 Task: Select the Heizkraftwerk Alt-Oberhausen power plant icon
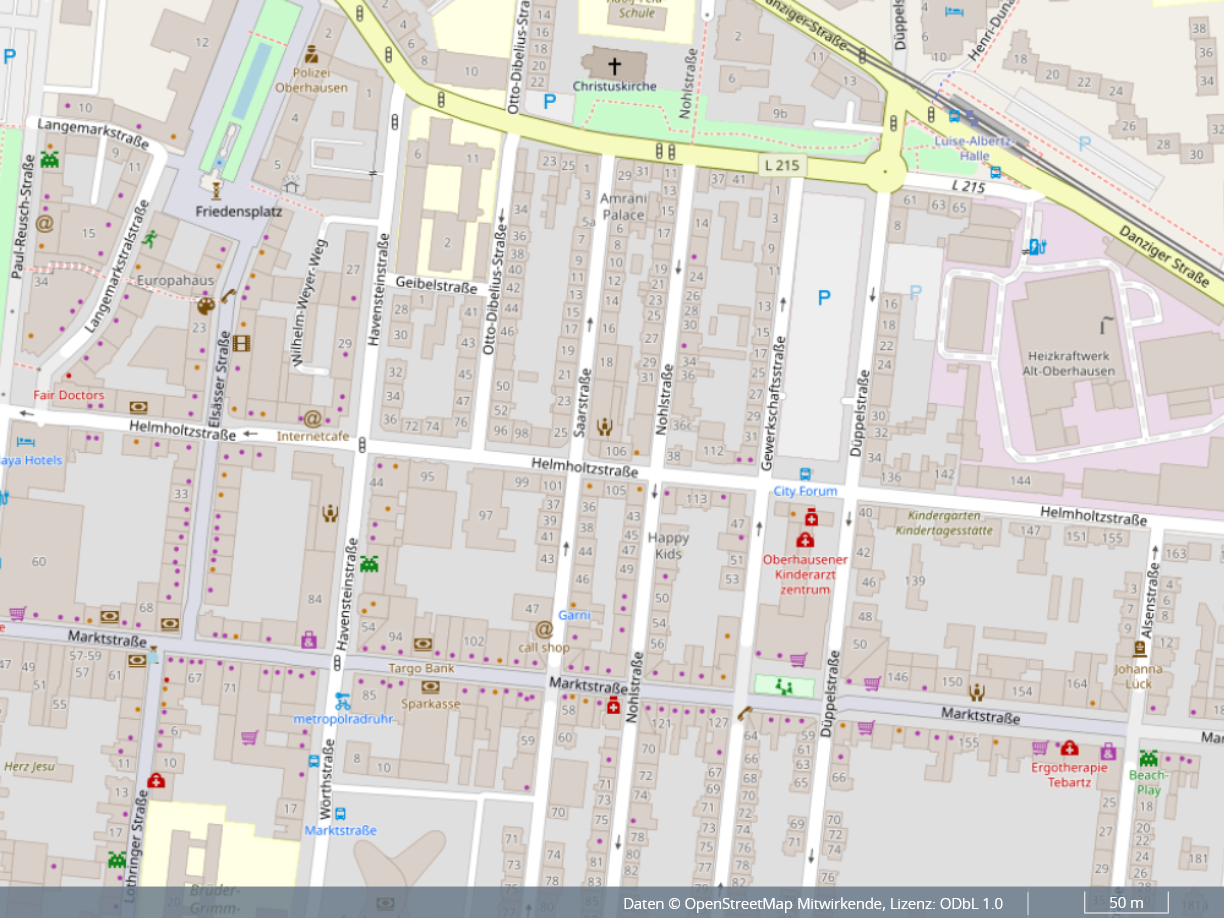pos(1105,325)
